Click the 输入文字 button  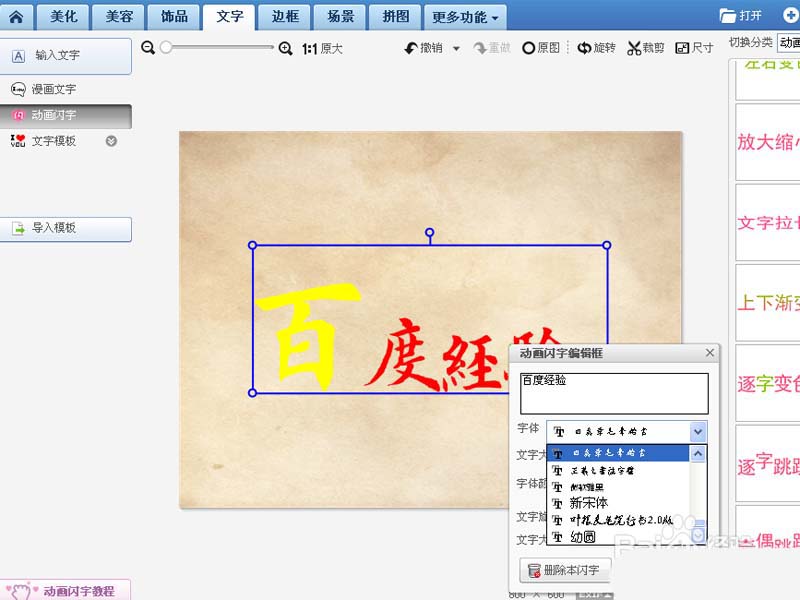(x=65, y=56)
